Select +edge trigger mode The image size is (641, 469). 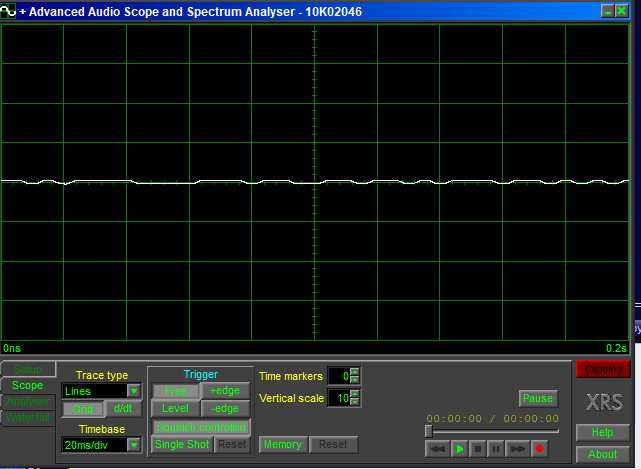click(225, 390)
